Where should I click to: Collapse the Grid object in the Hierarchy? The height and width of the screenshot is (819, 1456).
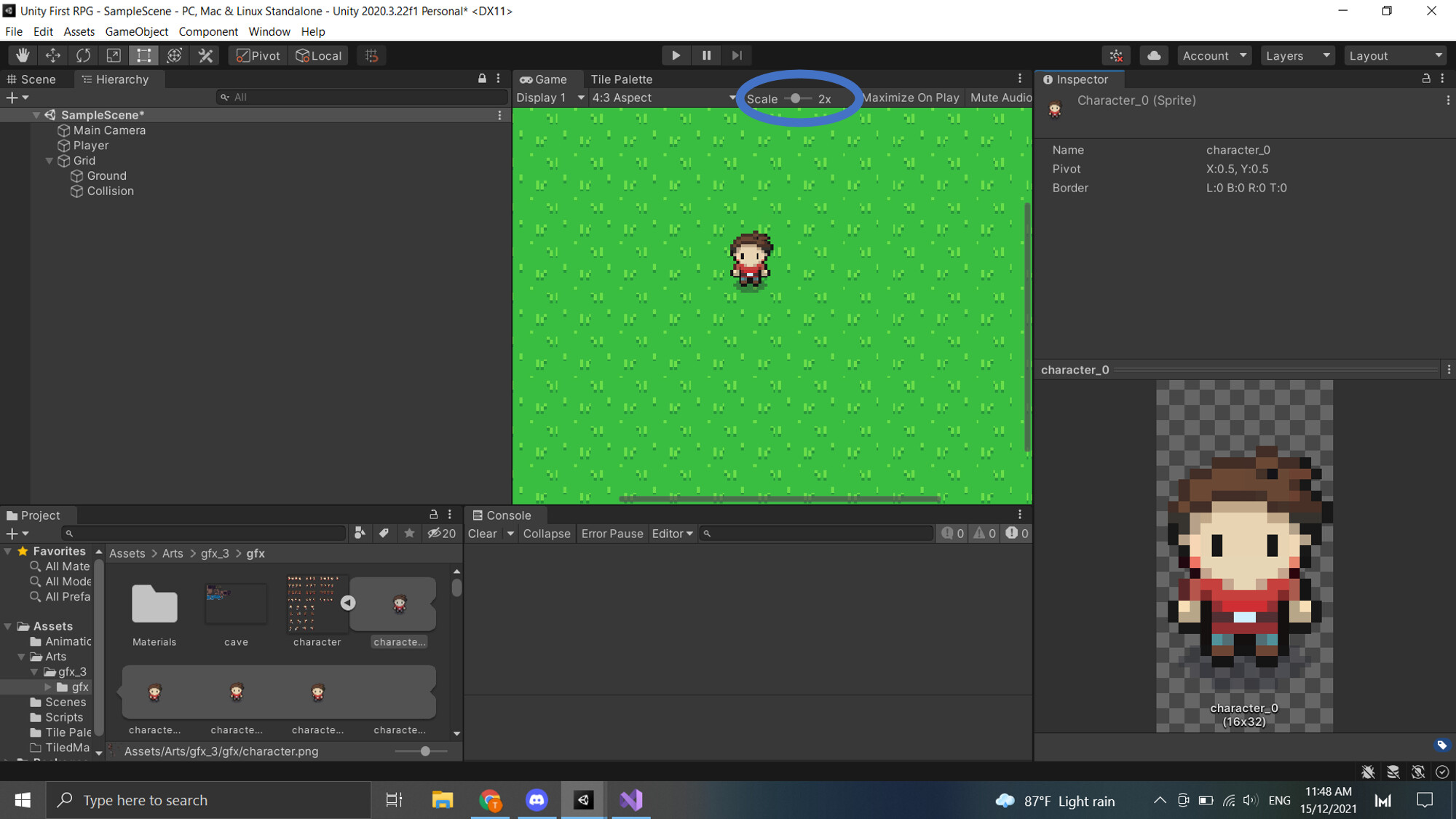coord(50,160)
